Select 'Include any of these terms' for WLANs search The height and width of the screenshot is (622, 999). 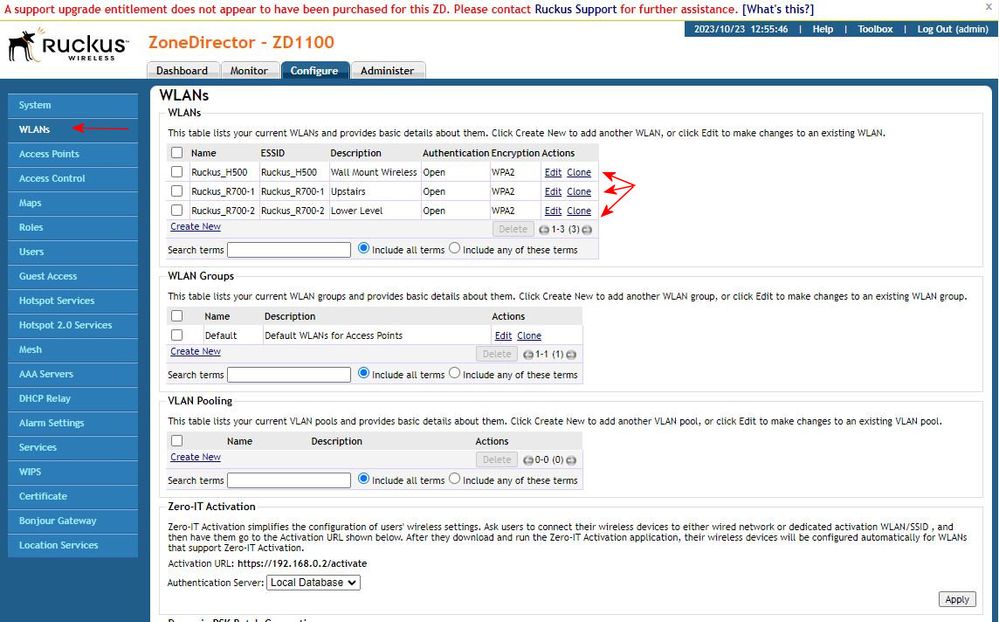click(455, 249)
